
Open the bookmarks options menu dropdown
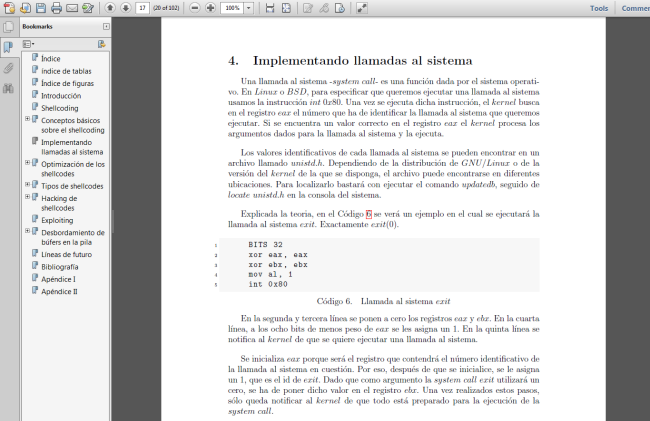(29, 44)
